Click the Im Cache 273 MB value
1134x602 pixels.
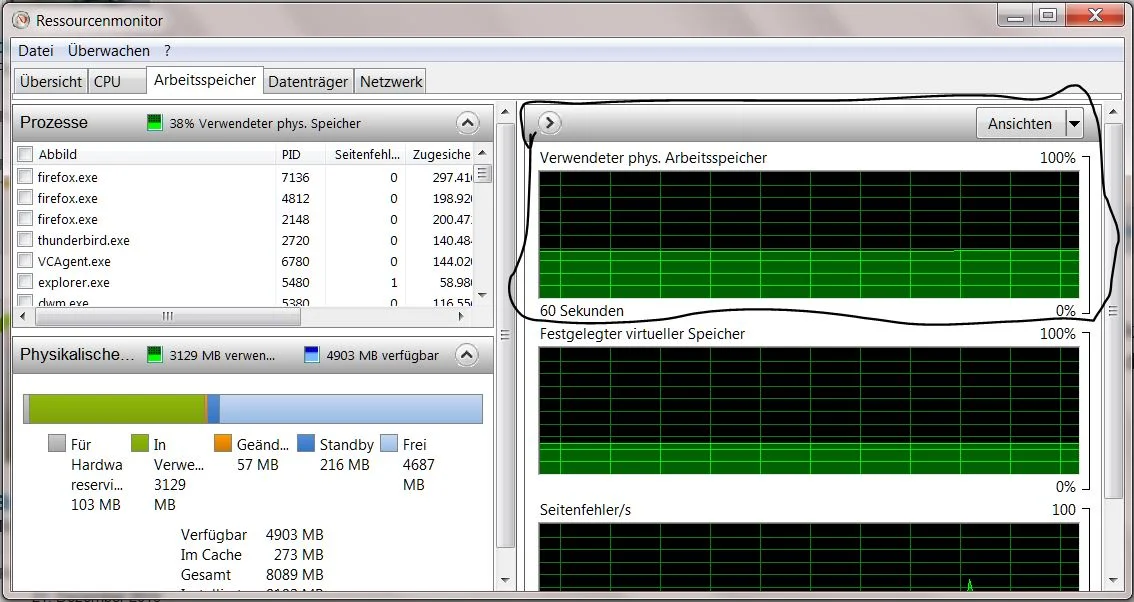pyautogui.click(x=299, y=555)
